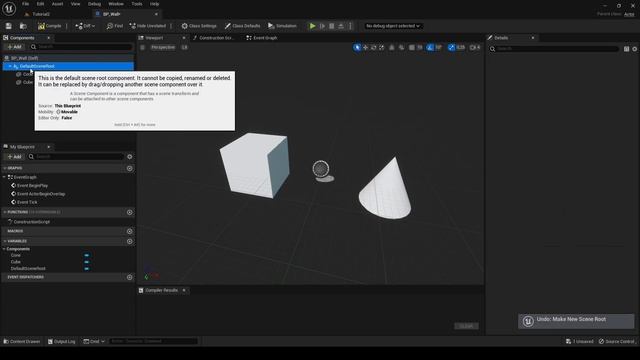Open the Asset menu
The height and width of the screenshot is (360, 640).
click(57, 4)
